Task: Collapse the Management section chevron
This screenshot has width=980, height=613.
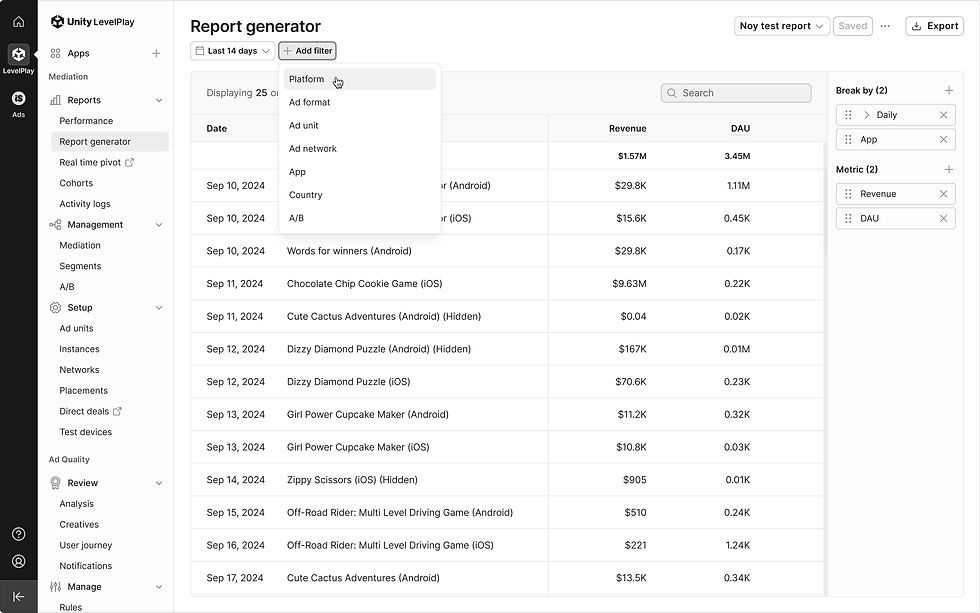Action: pyautogui.click(x=159, y=224)
